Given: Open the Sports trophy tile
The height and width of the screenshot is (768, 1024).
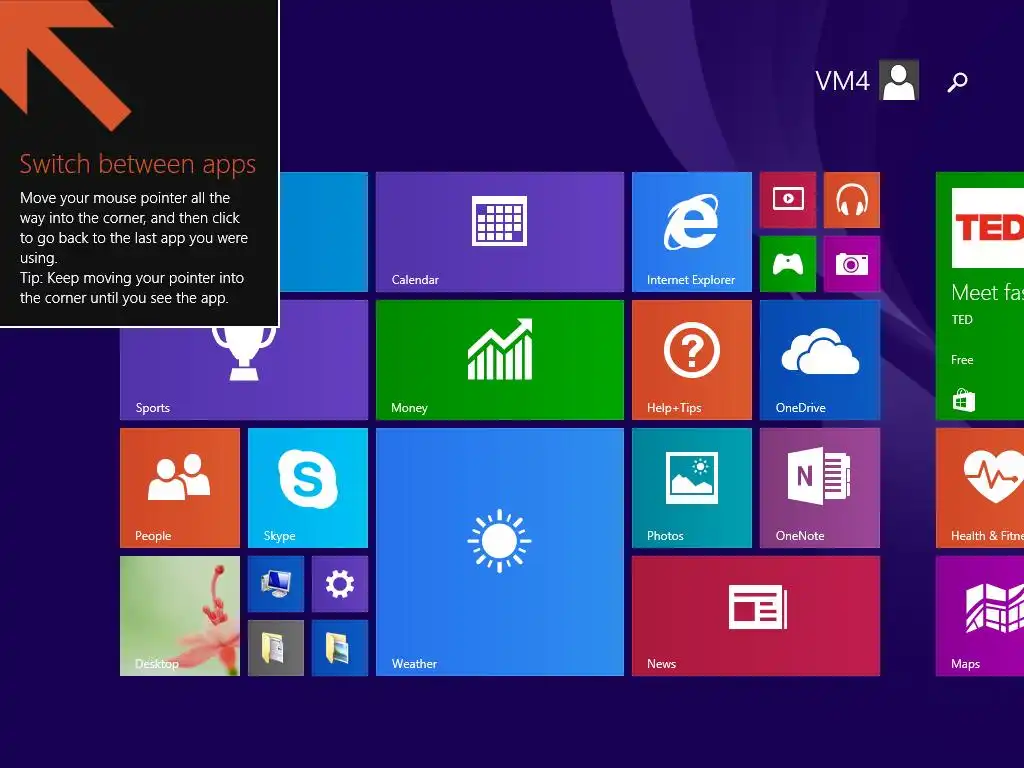Looking at the screenshot, I should coord(244,373).
